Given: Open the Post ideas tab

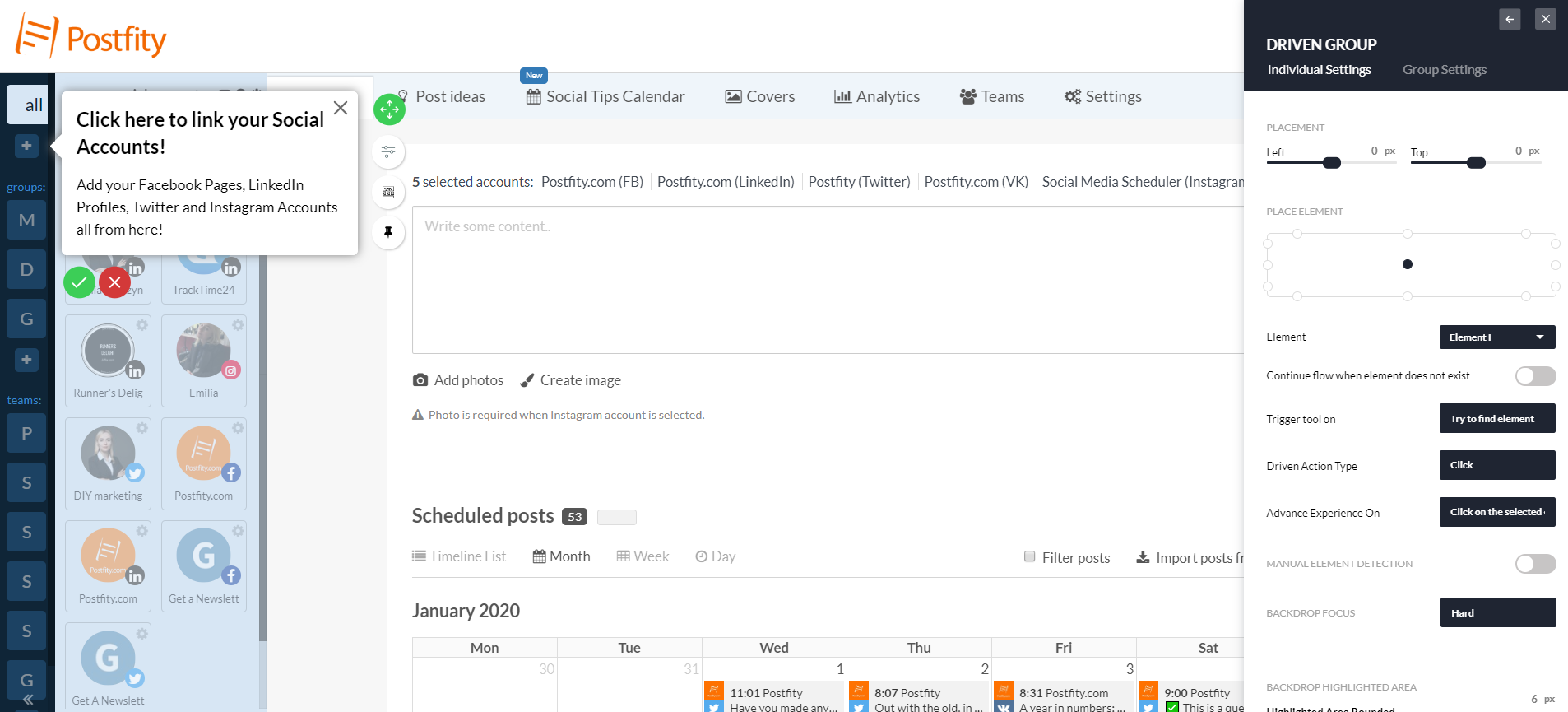Looking at the screenshot, I should click(442, 96).
